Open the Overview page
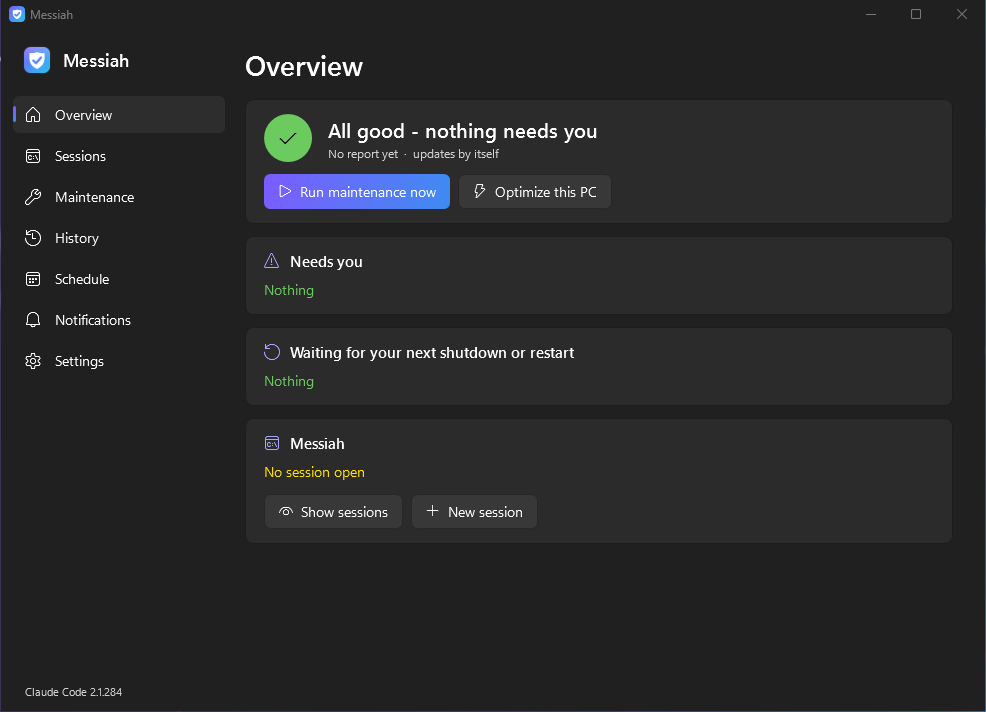986x712 pixels. (119, 114)
